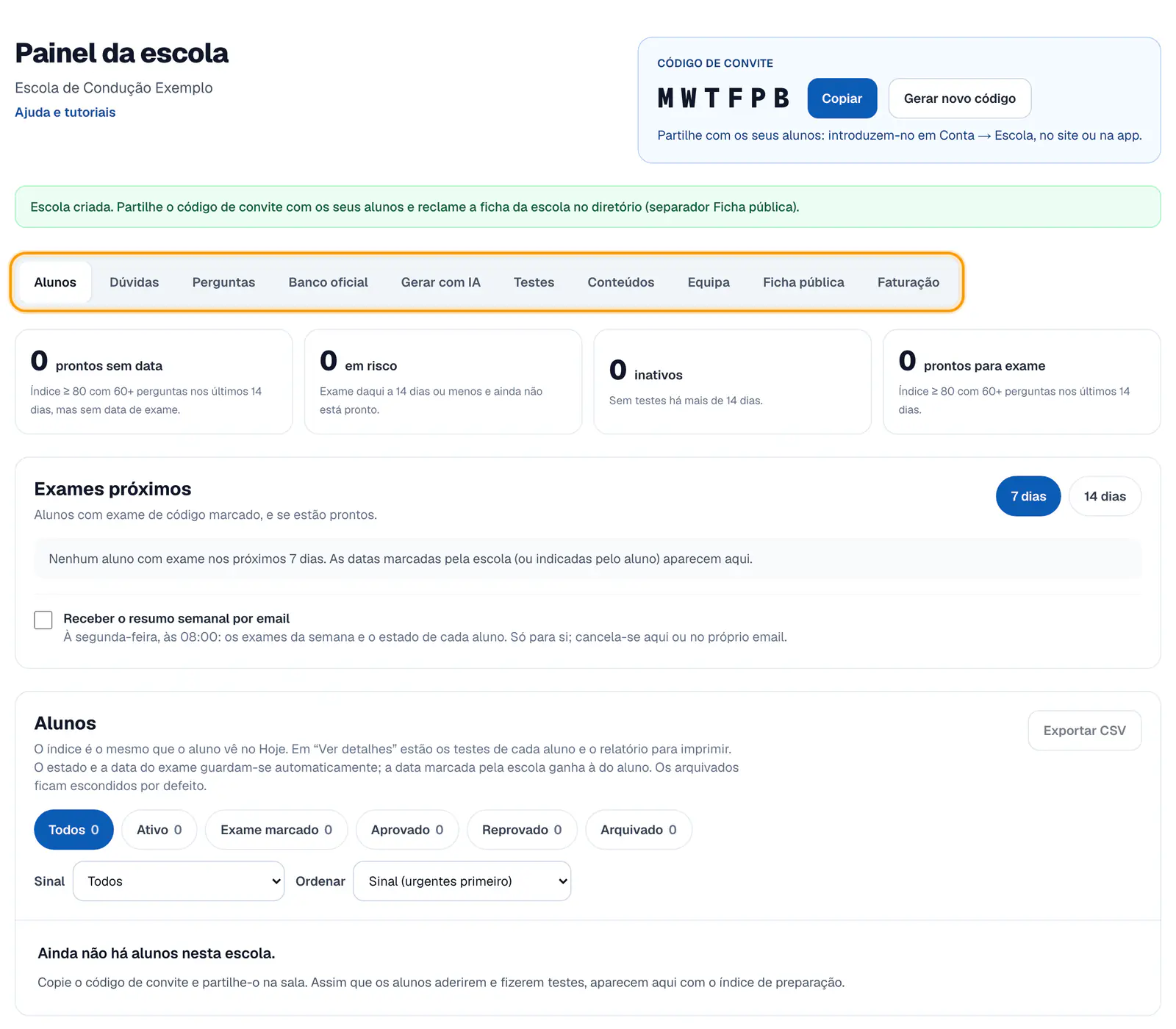Open the Perguntas tab

pos(223,282)
